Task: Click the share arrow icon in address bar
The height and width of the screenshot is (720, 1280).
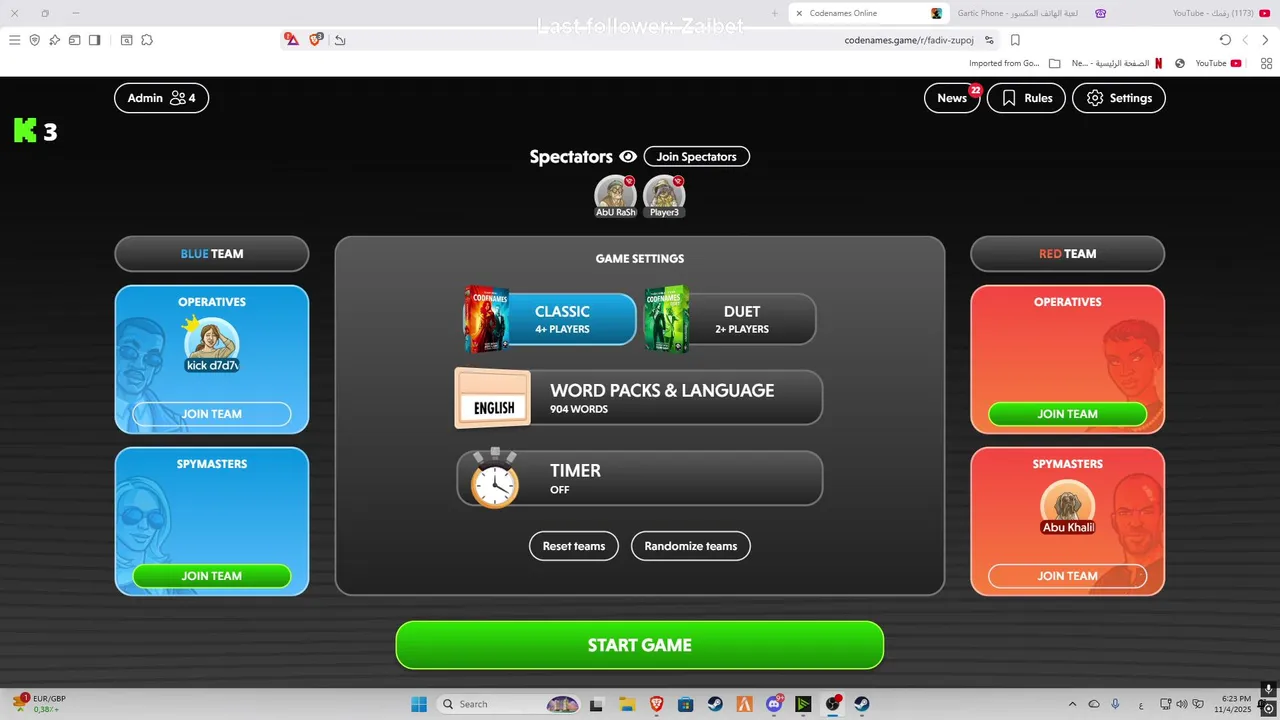Action: click(x=340, y=40)
